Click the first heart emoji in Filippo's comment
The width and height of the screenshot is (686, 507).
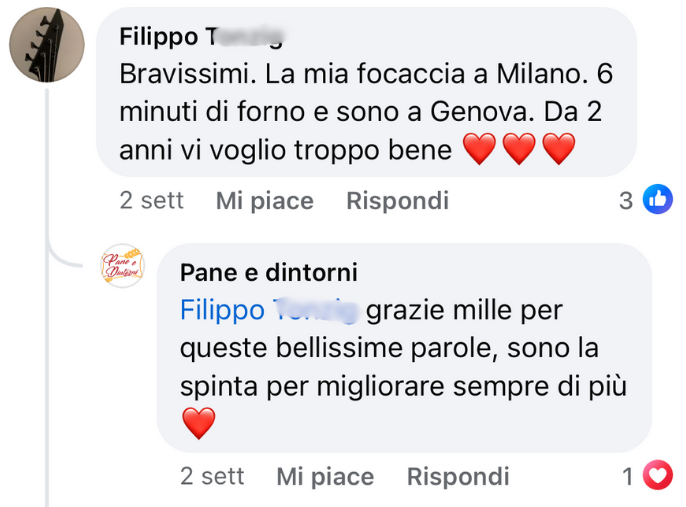(481, 150)
